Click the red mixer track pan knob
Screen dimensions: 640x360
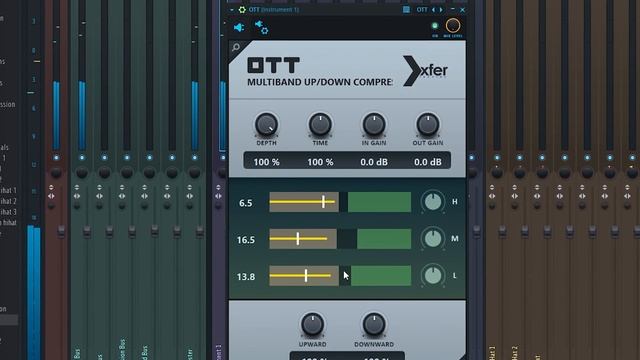(x=56, y=173)
